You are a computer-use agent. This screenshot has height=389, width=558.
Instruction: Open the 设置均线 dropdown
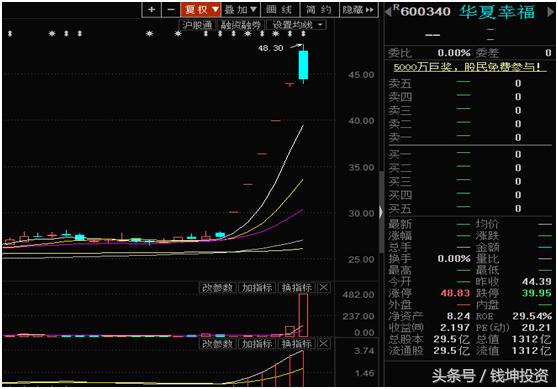(x=296, y=25)
